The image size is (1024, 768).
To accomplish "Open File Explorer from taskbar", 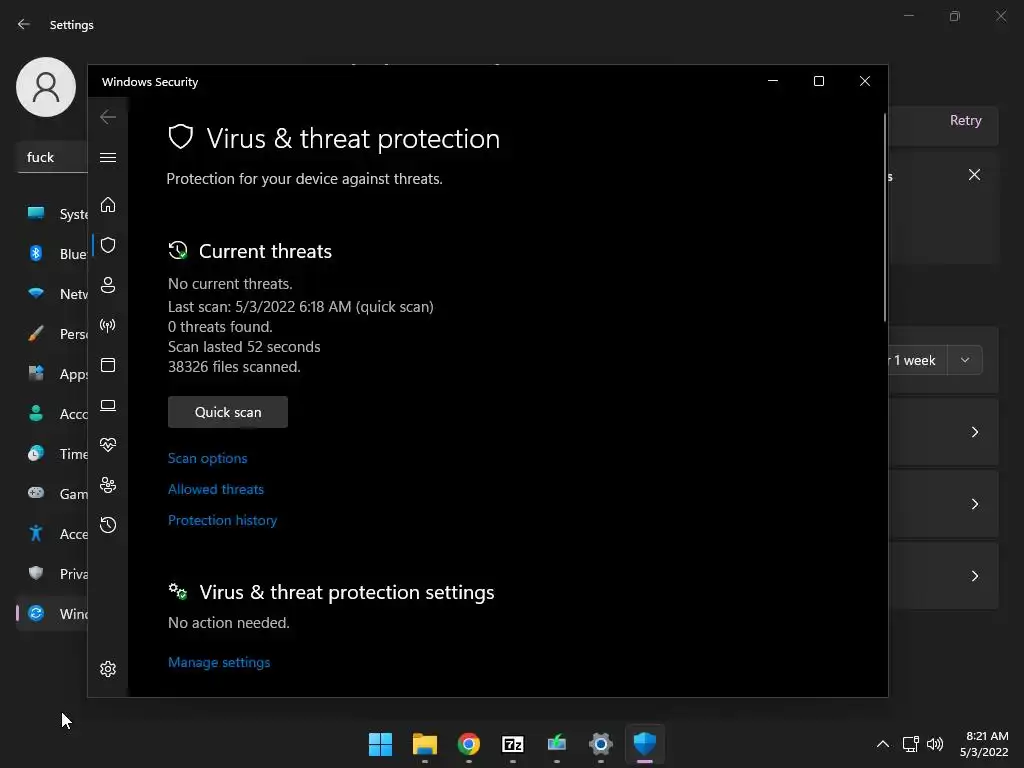I will click(424, 744).
